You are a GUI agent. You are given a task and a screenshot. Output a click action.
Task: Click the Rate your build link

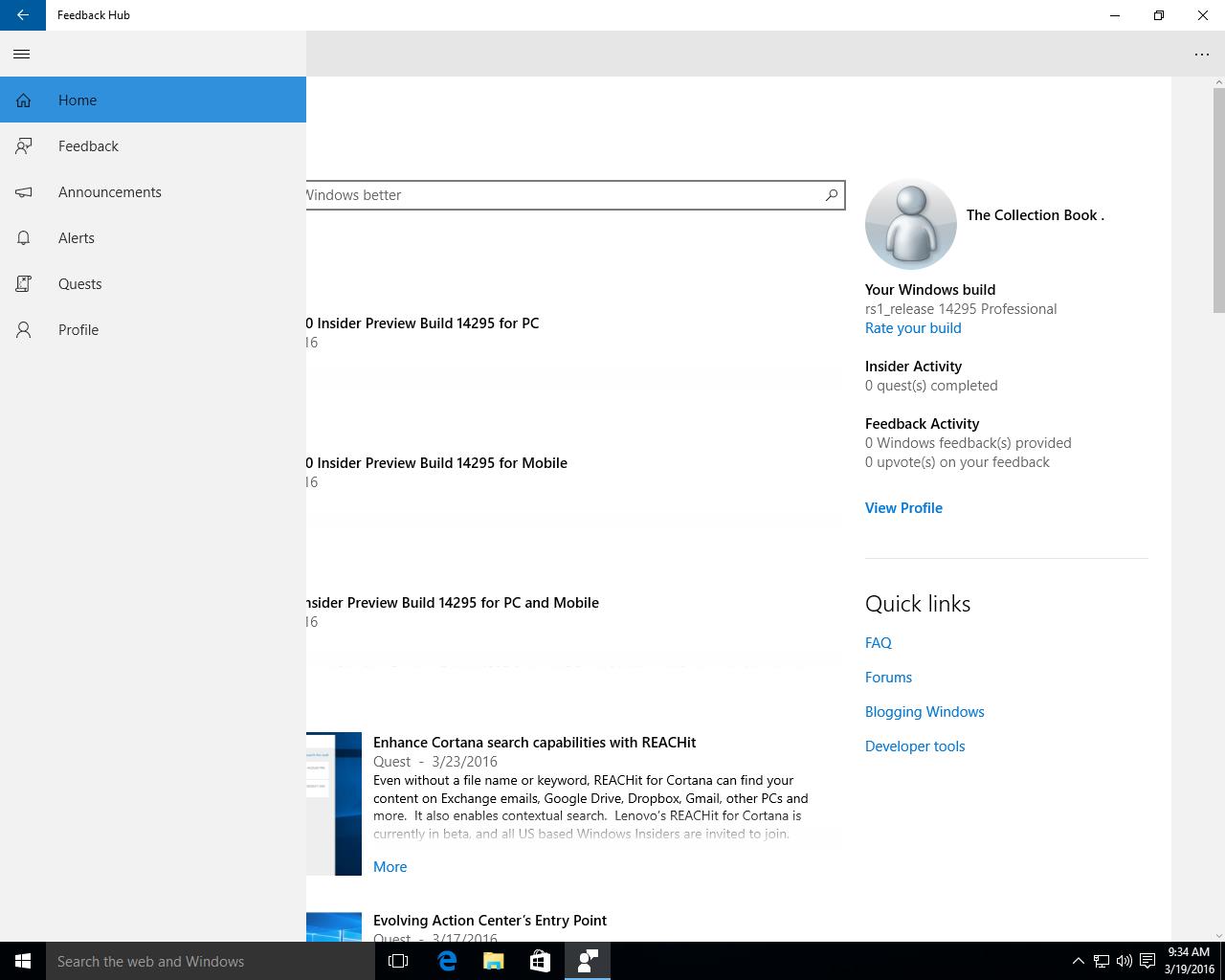pyautogui.click(x=913, y=328)
